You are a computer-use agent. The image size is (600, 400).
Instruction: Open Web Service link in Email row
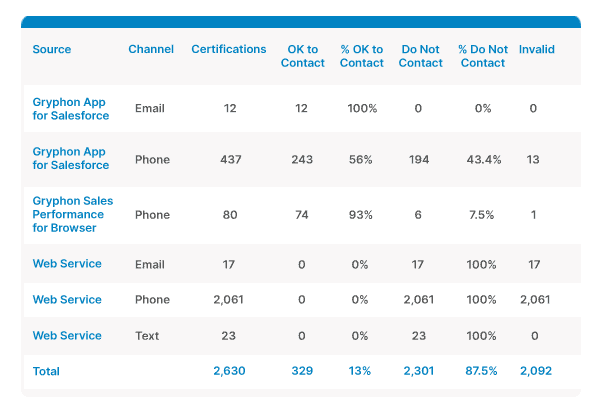tap(67, 264)
